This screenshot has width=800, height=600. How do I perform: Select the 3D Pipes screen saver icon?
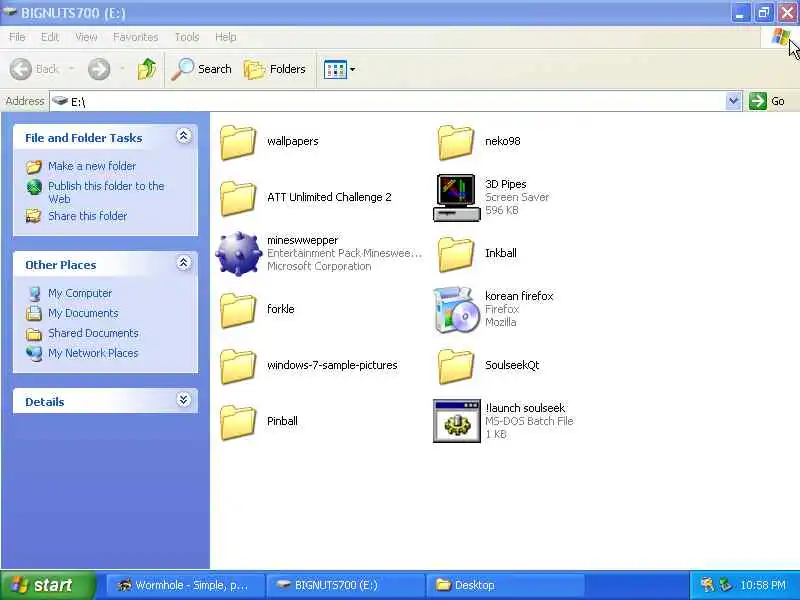(457, 197)
